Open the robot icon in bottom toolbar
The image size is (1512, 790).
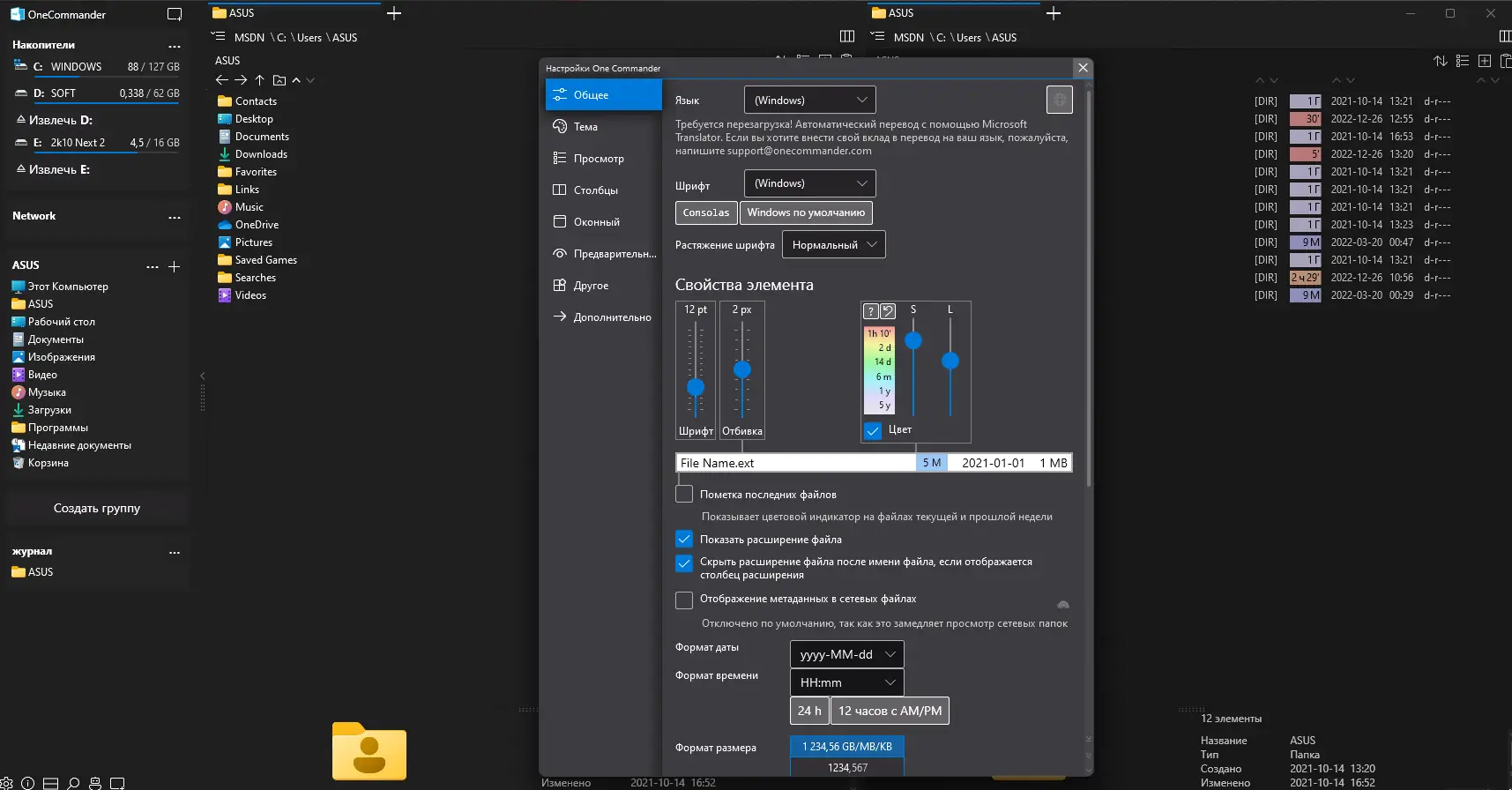[95, 783]
